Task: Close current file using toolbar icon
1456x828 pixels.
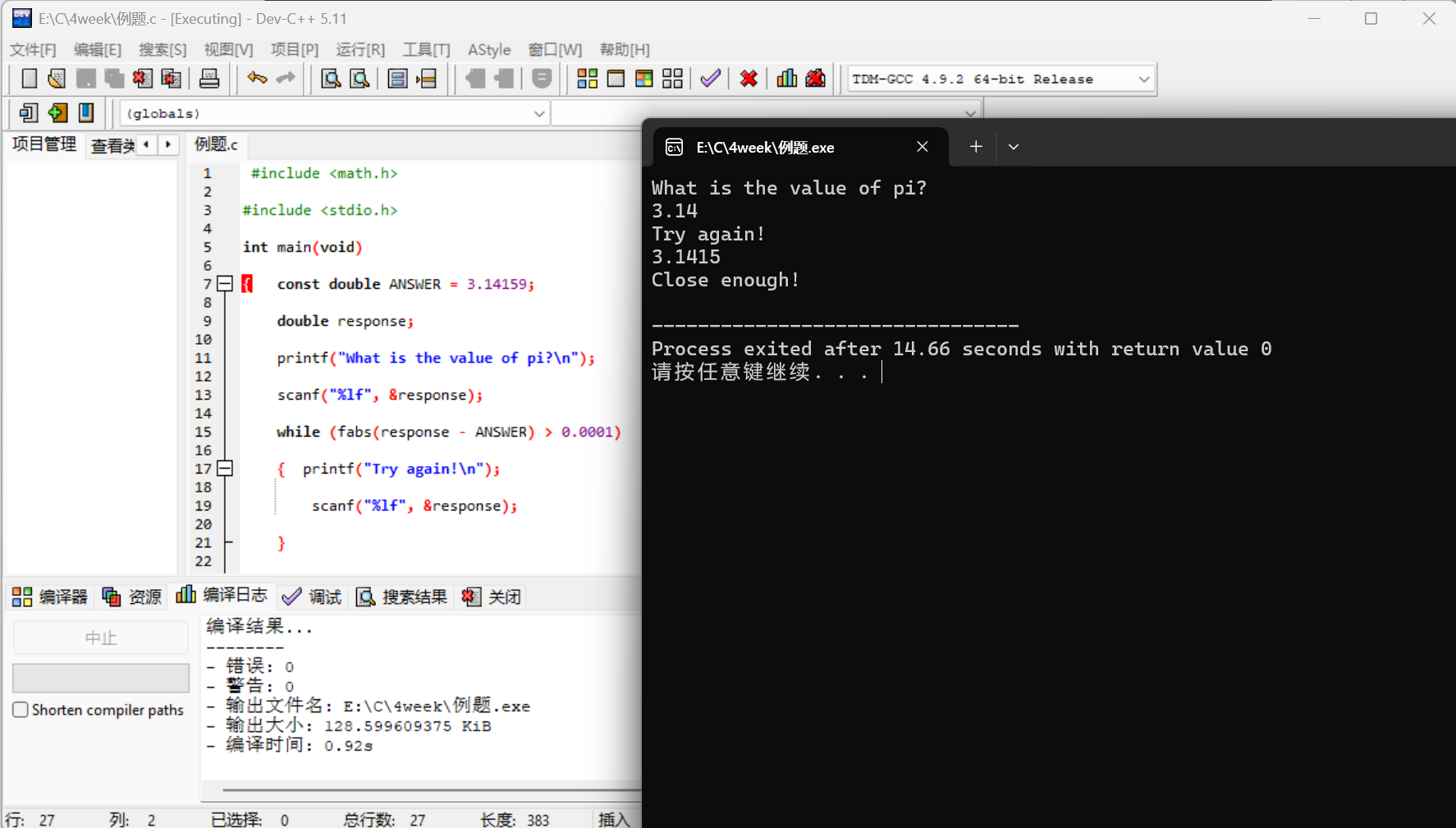Action: pyautogui.click(x=143, y=79)
